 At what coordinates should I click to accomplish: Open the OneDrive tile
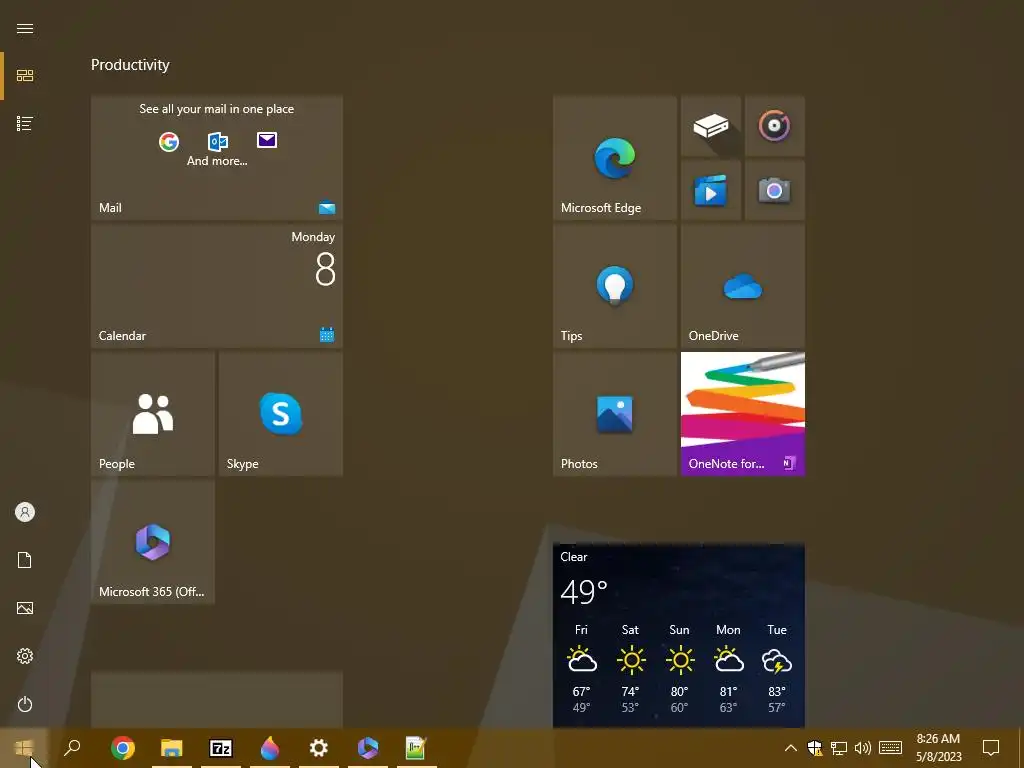pos(743,285)
